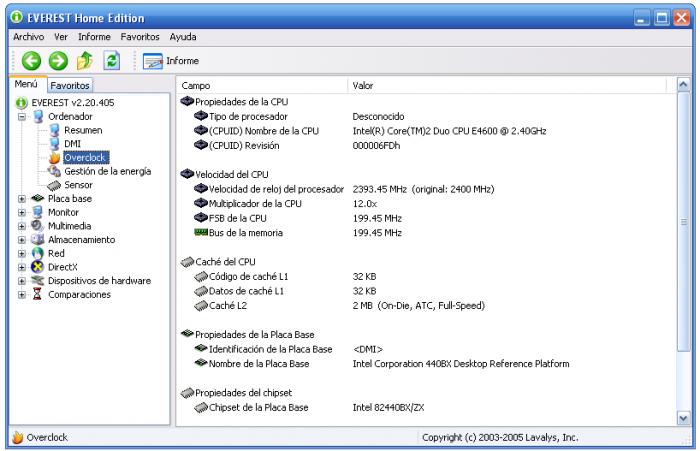
Task: Click the chip icon beside Caché del CPU
Action: pyautogui.click(x=187, y=262)
